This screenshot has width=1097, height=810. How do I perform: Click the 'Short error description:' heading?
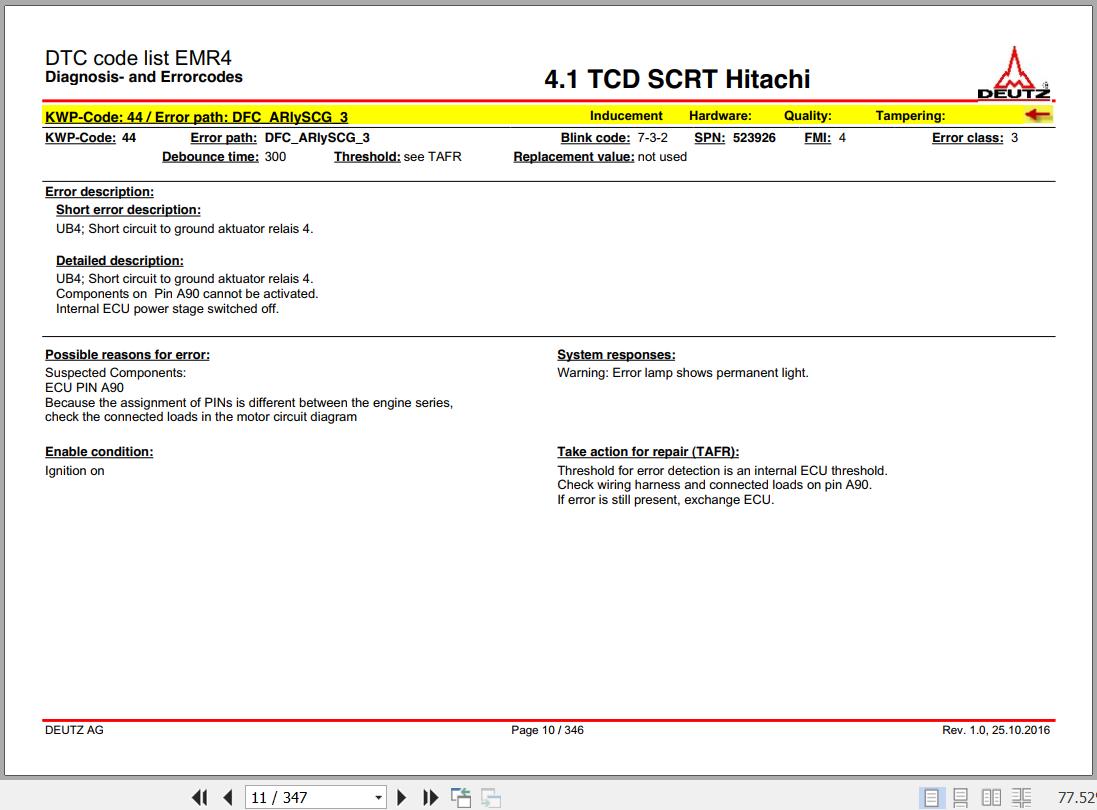128,210
